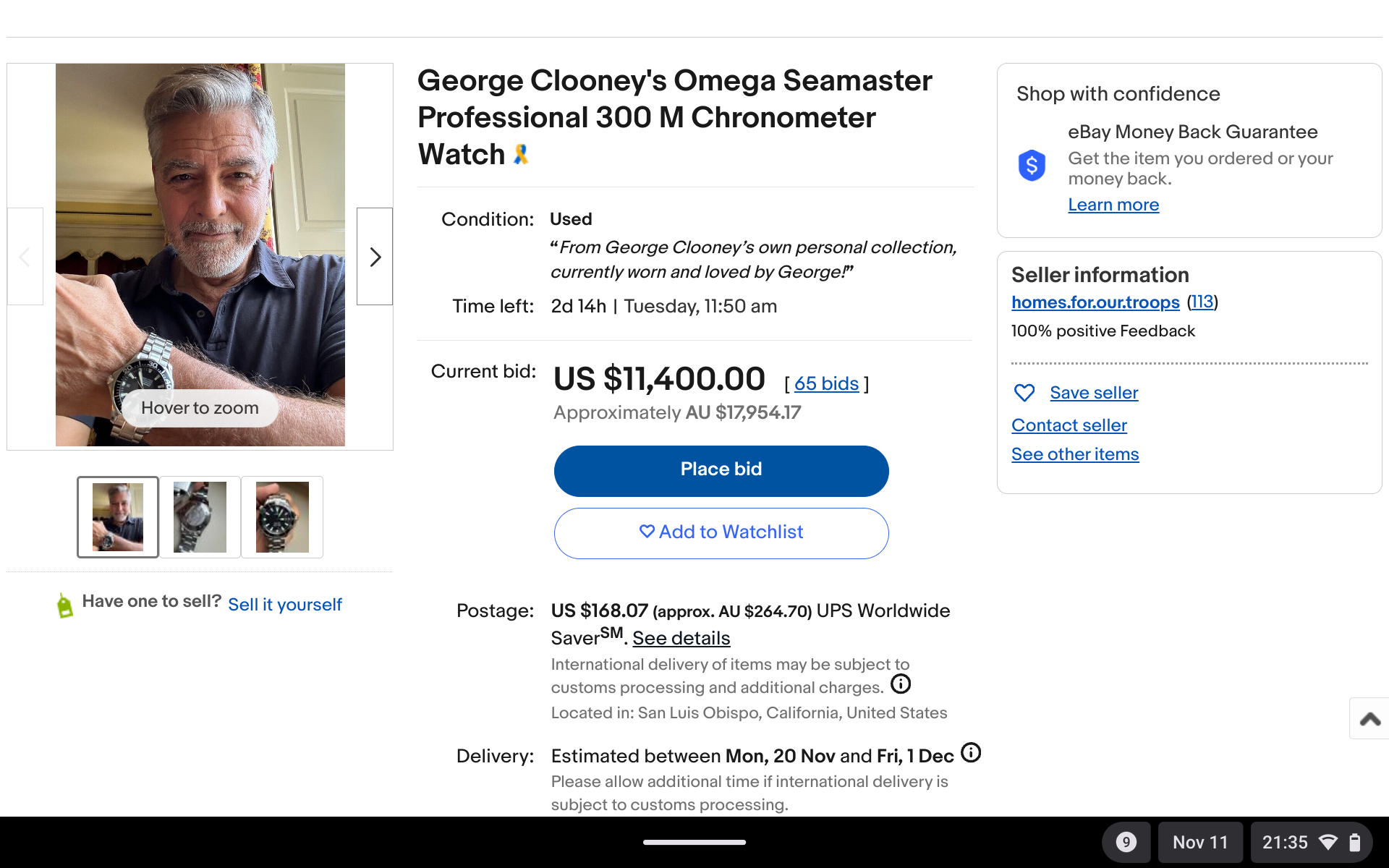Click the eBay Money Back shield icon
The image size is (1389, 868).
(x=1032, y=166)
